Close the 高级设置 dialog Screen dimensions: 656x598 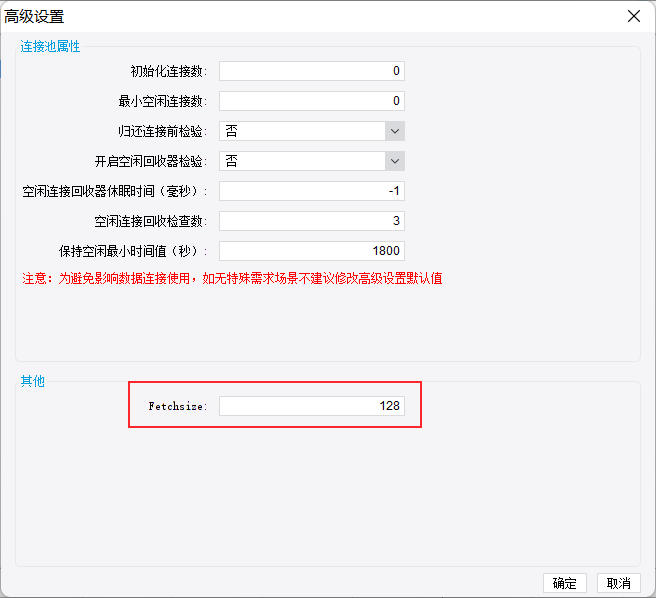point(634,16)
